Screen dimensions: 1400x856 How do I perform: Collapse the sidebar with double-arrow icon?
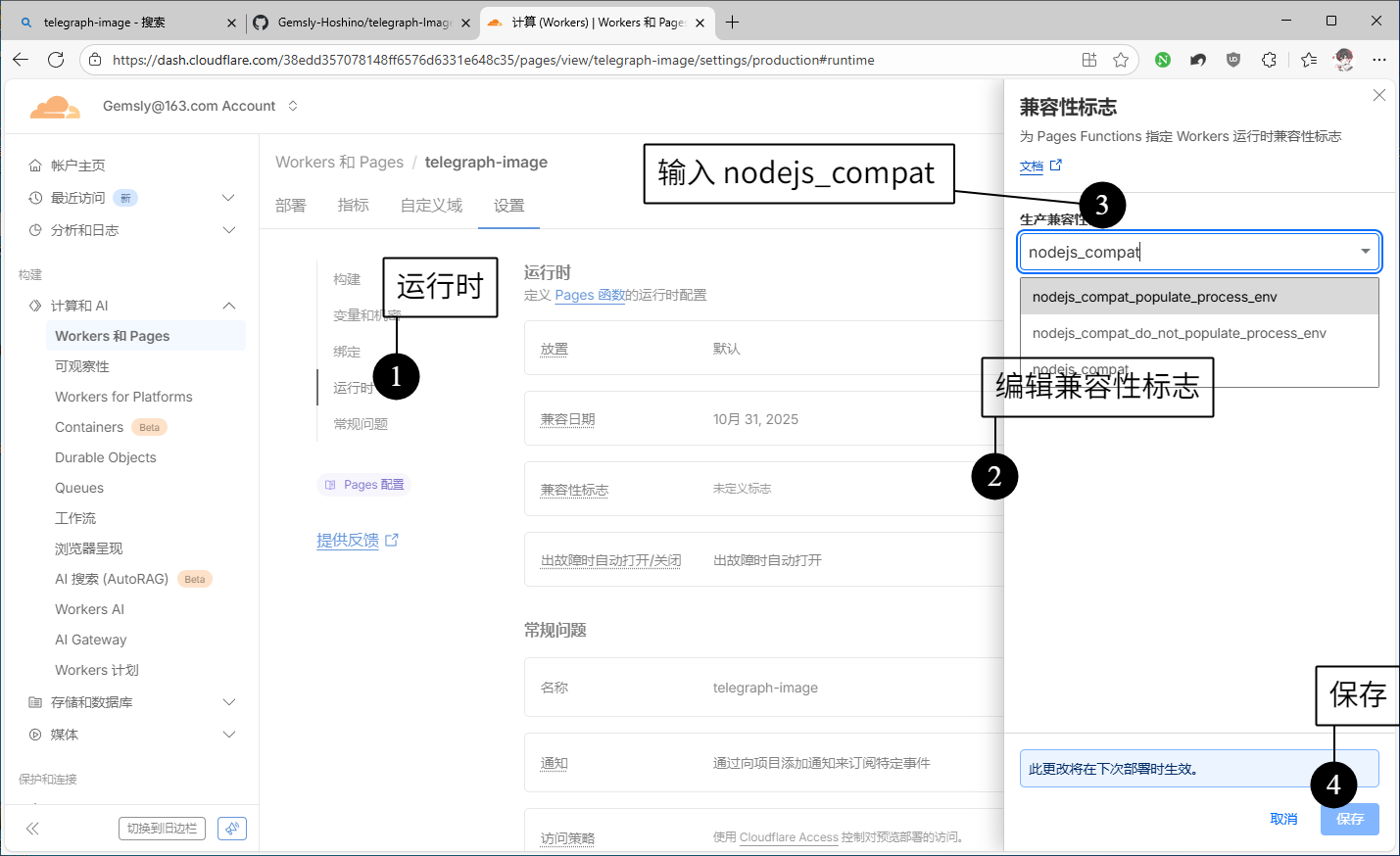click(32, 829)
